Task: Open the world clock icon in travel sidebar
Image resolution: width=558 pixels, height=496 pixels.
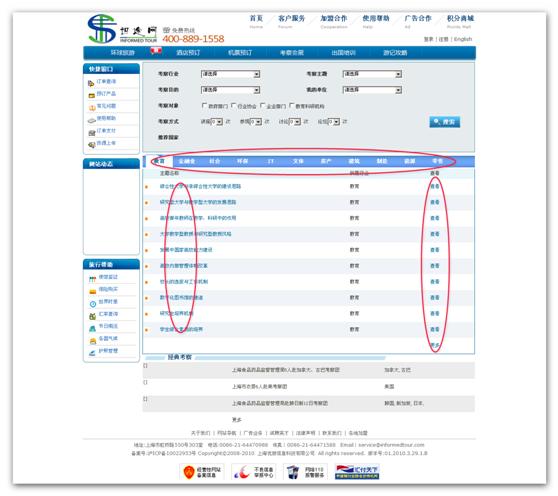Action: pyautogui.click(x=93, y=304)
